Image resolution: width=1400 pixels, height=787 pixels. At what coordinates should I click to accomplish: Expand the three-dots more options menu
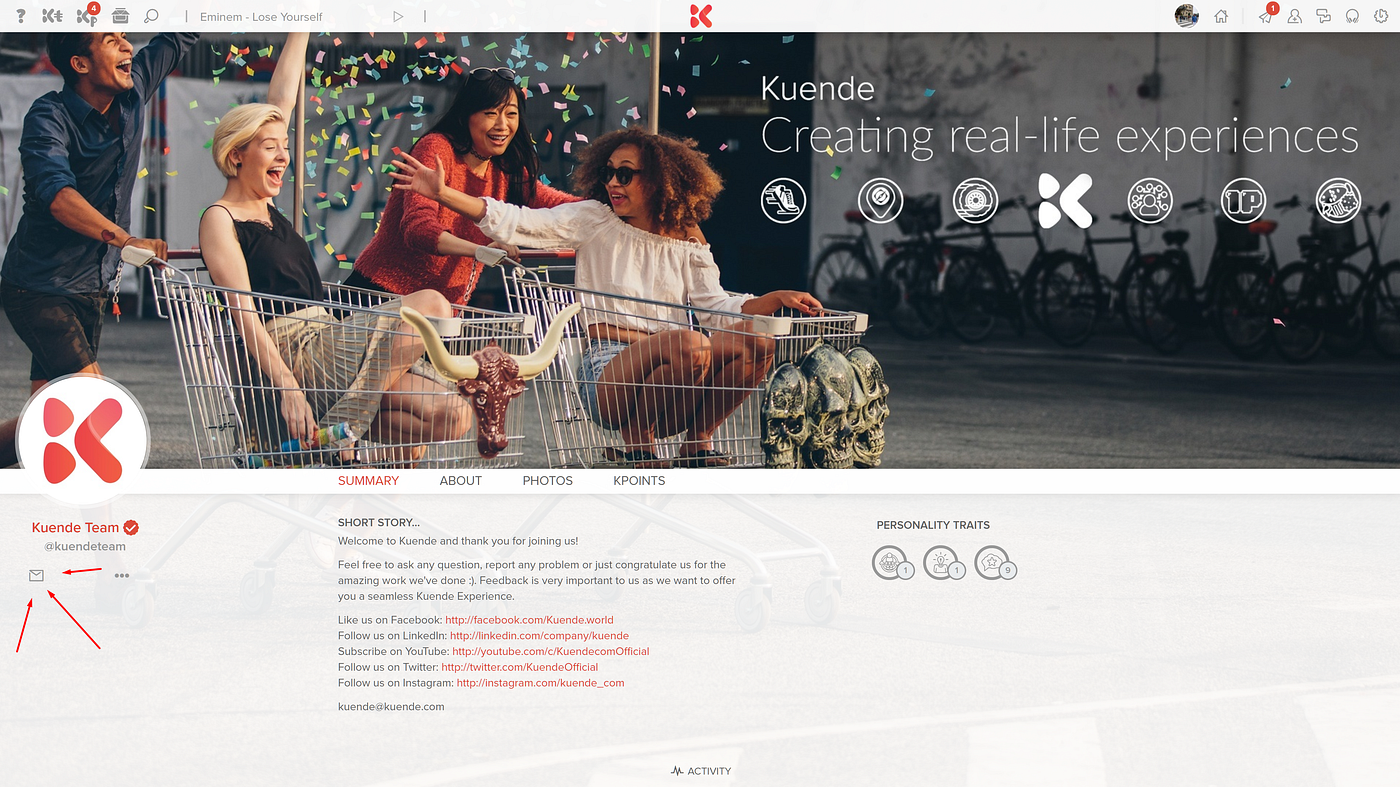[122, 575]
